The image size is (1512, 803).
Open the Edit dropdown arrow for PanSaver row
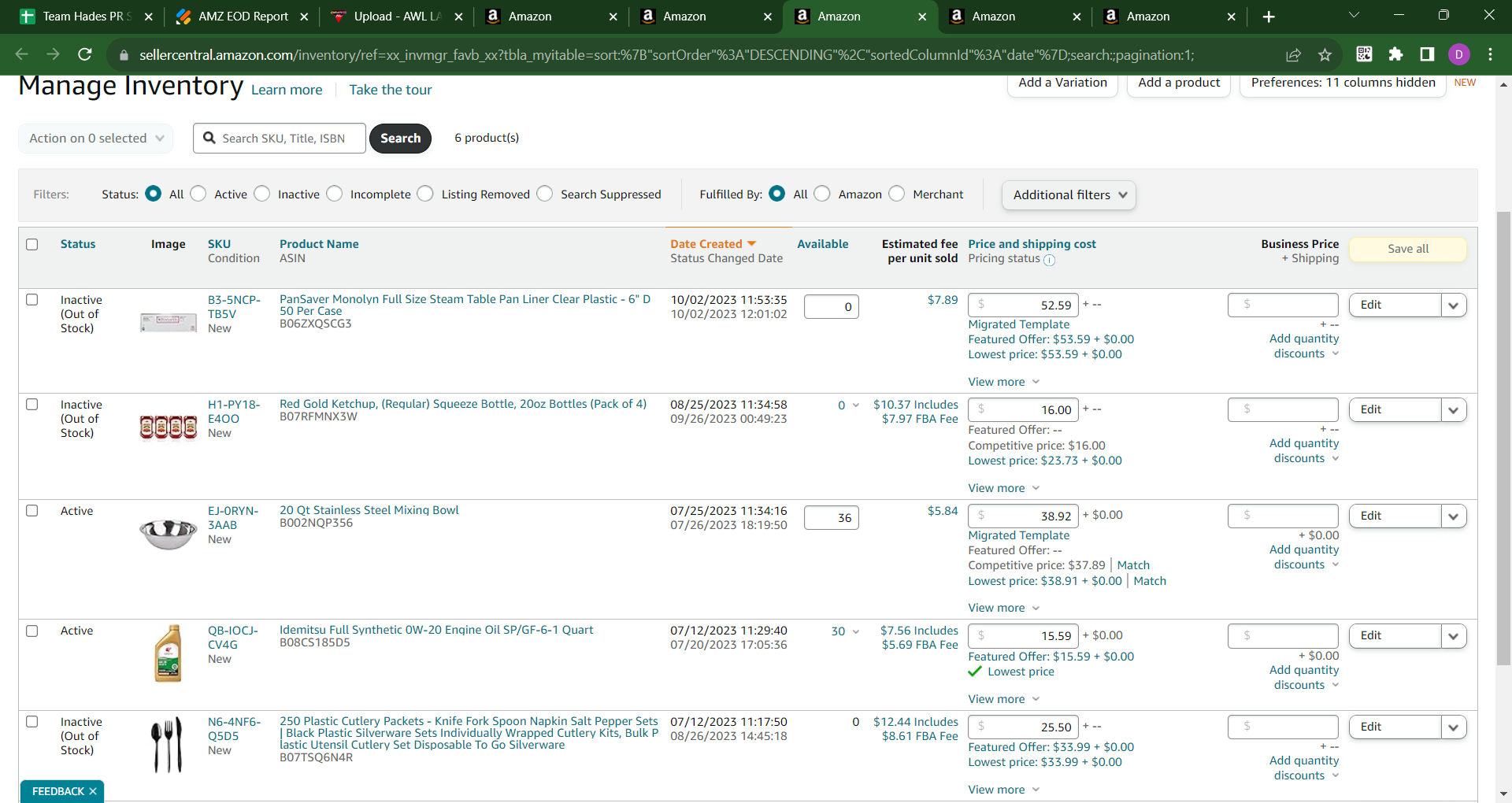pos(1454,305)
